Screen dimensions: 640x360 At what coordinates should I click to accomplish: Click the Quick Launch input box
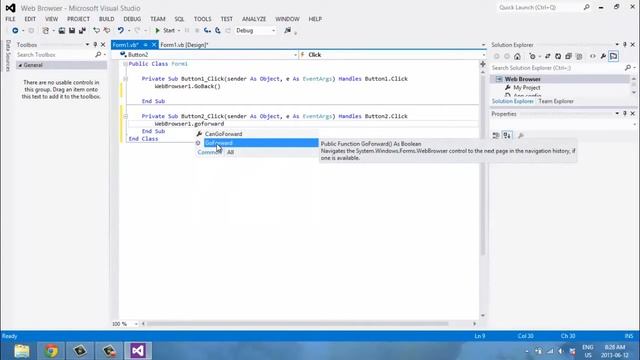coord(539,7)
